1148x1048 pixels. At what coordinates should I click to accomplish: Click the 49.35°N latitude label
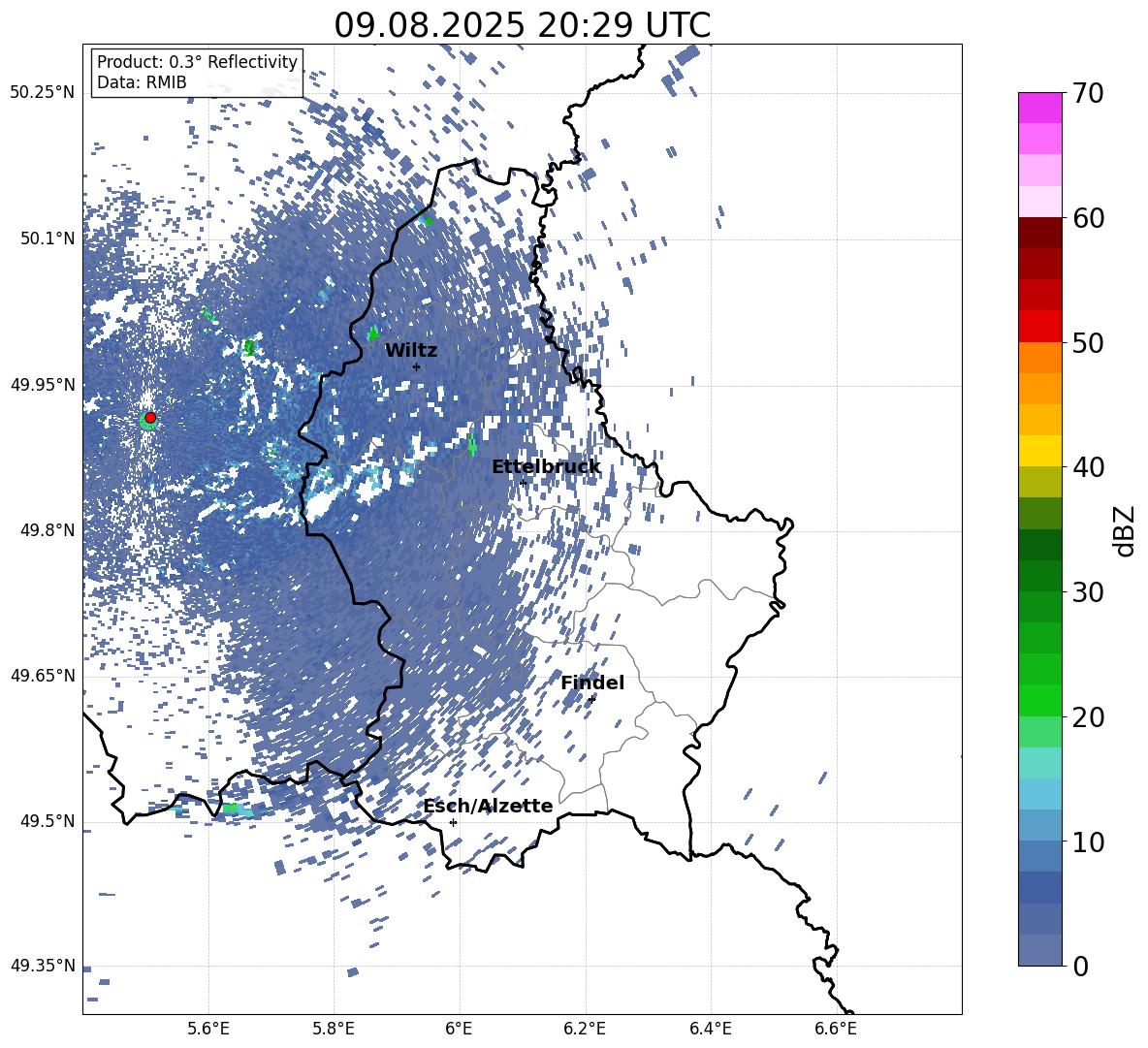coord(43,966)
